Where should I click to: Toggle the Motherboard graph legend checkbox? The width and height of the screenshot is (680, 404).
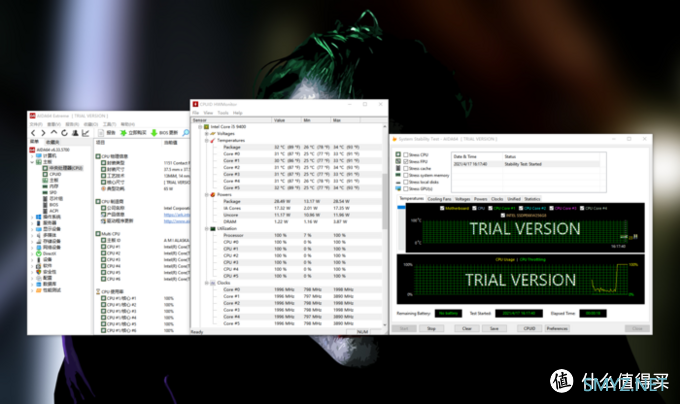(x=442, y=208)
